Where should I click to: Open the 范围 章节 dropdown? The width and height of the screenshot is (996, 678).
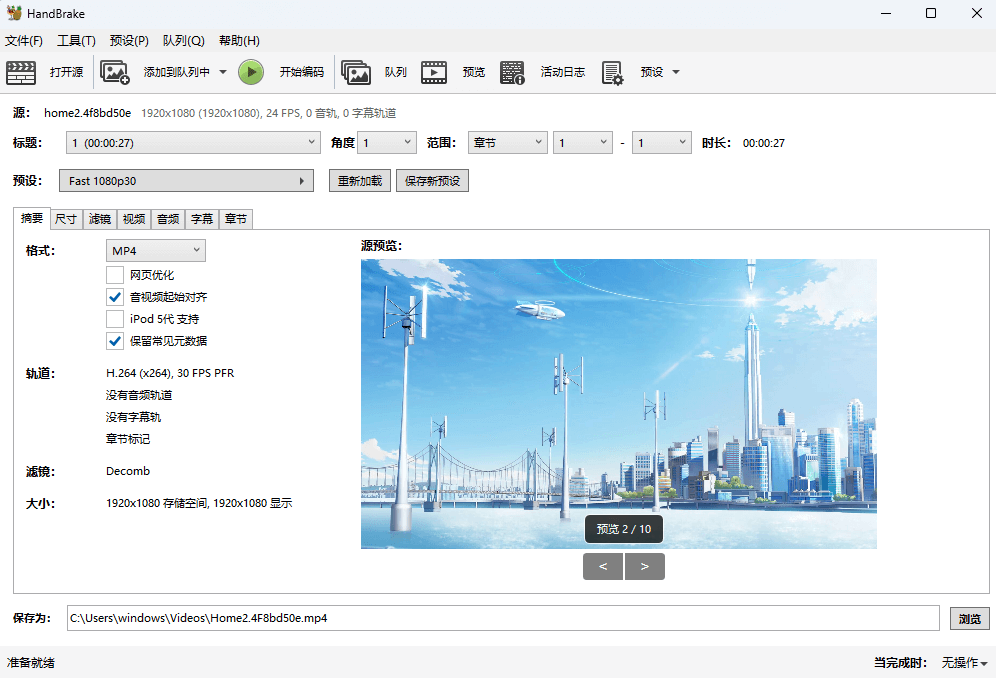coord(508,142)
